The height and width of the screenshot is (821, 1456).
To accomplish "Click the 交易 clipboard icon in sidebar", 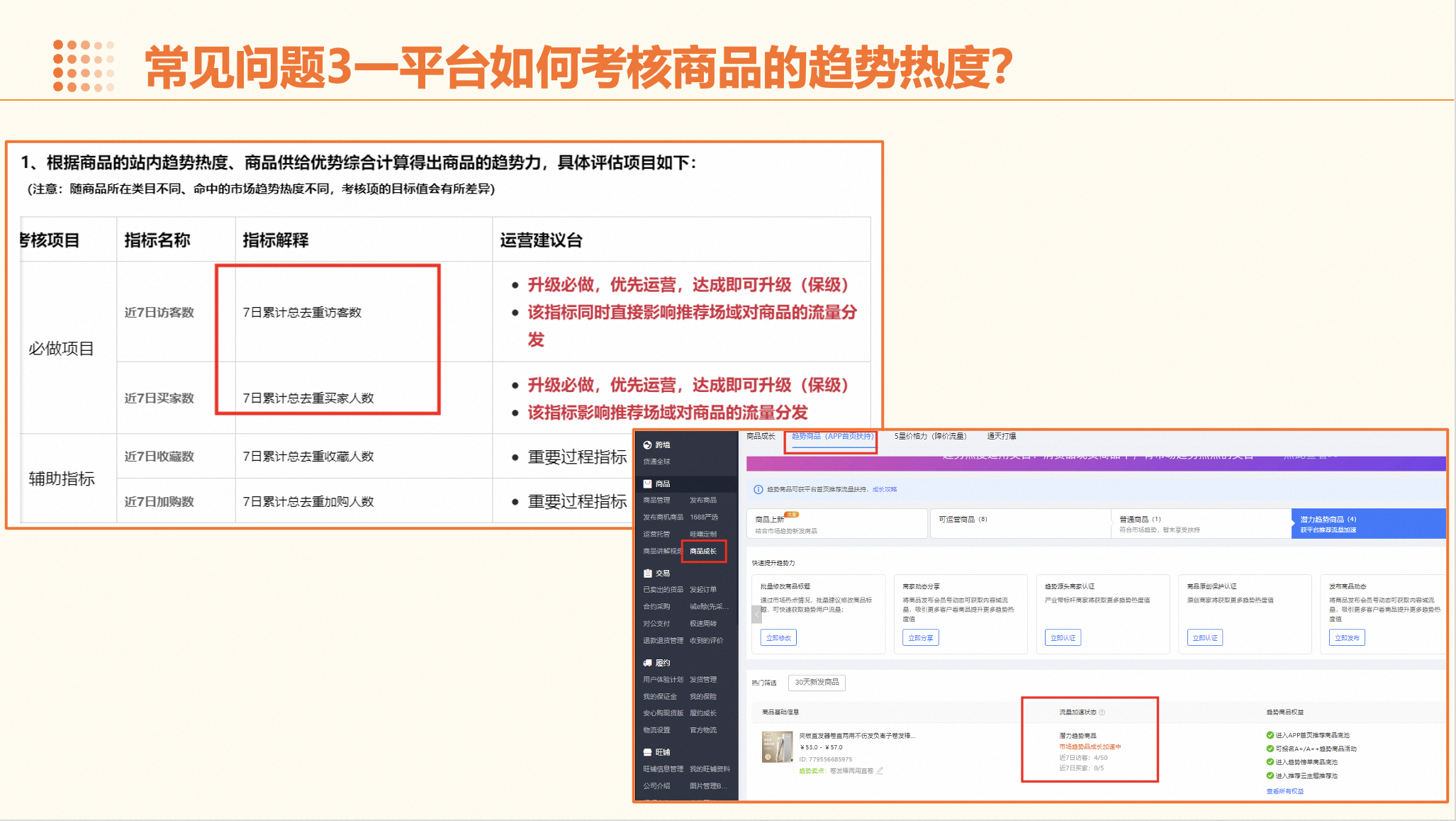I will pos(647,573).
